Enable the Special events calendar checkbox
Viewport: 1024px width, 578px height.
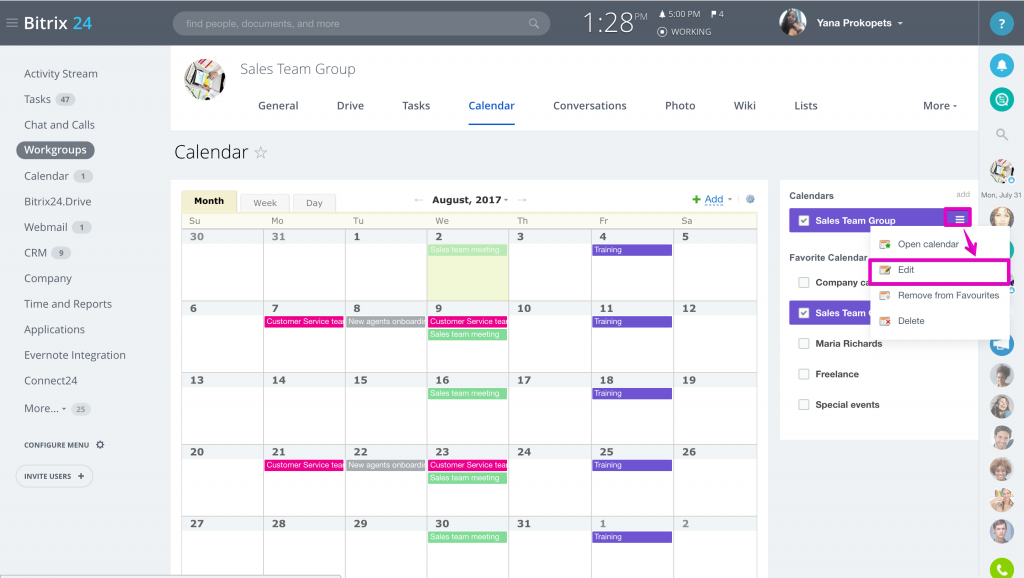coord(804,405)
